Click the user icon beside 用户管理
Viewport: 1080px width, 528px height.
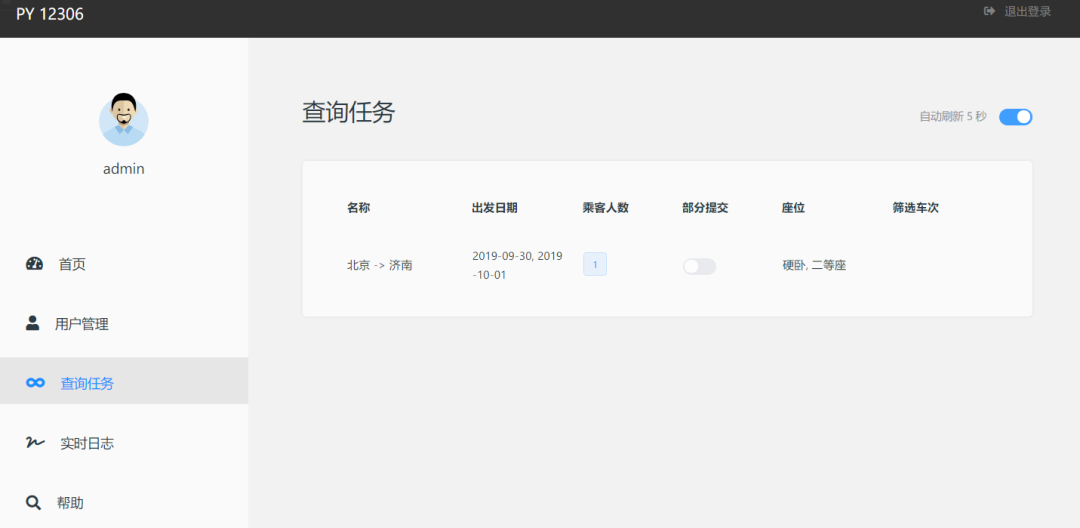(33, 323)
